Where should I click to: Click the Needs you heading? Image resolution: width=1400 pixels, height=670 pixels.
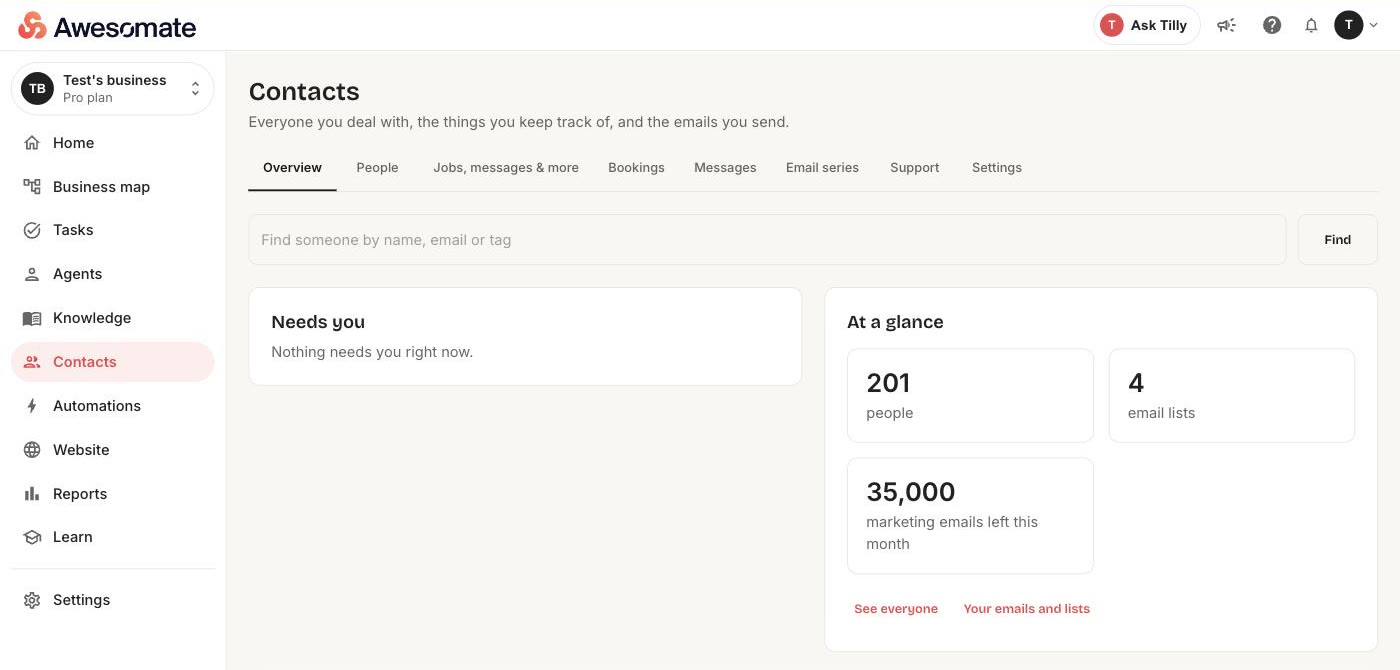318,322
